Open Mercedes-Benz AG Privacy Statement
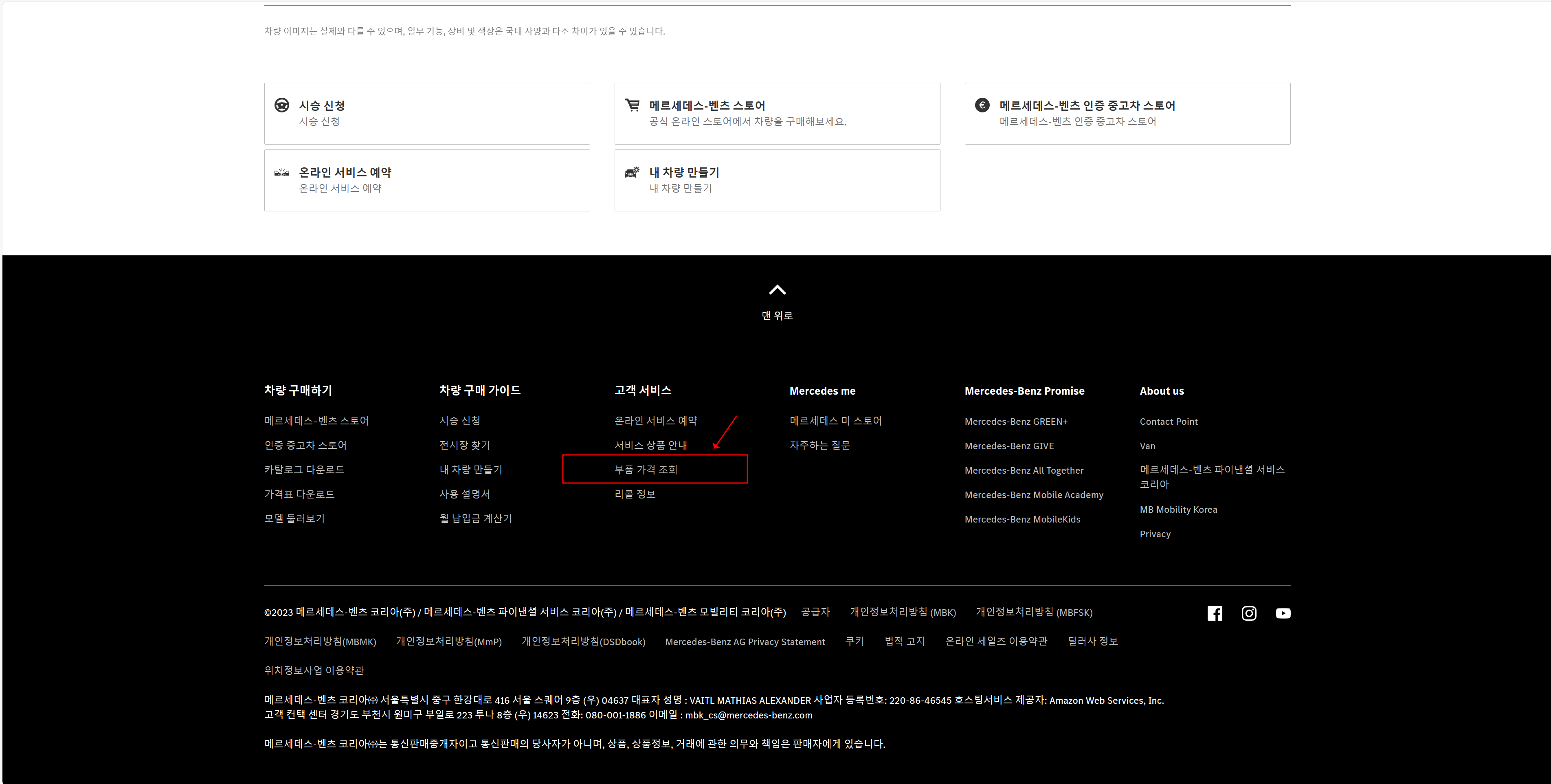Screen dimensions: 1551x784 coord(745,642)
